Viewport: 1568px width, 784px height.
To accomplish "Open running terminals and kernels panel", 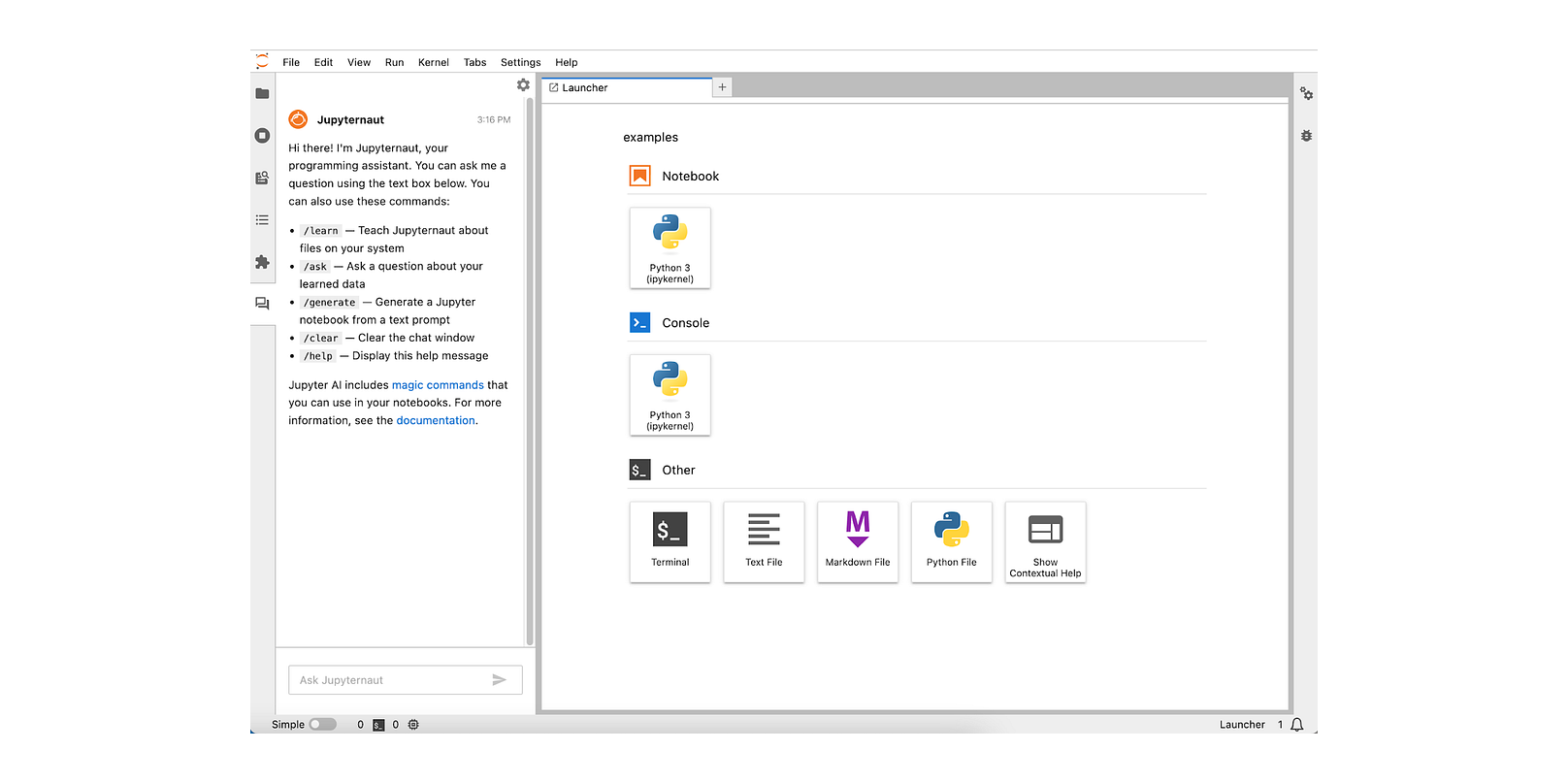I will [262, 136].
